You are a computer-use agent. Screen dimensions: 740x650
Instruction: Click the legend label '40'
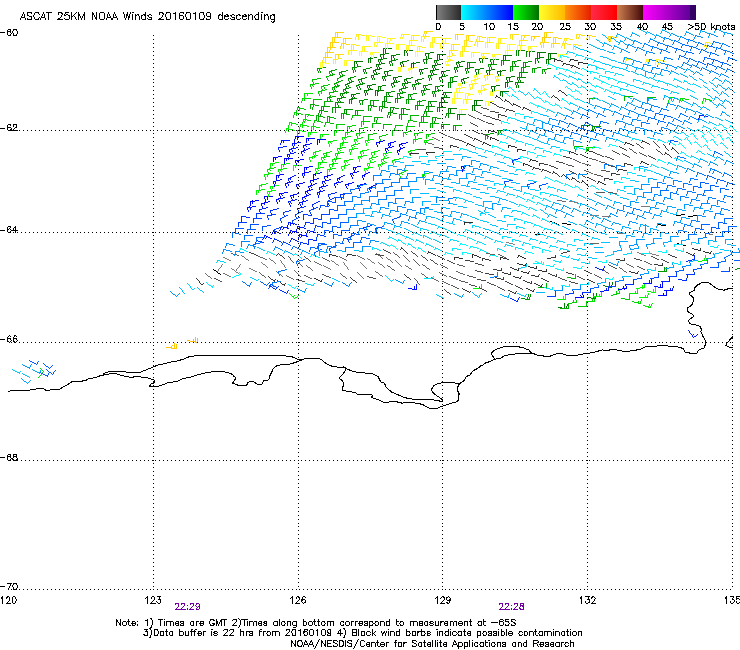642,27
